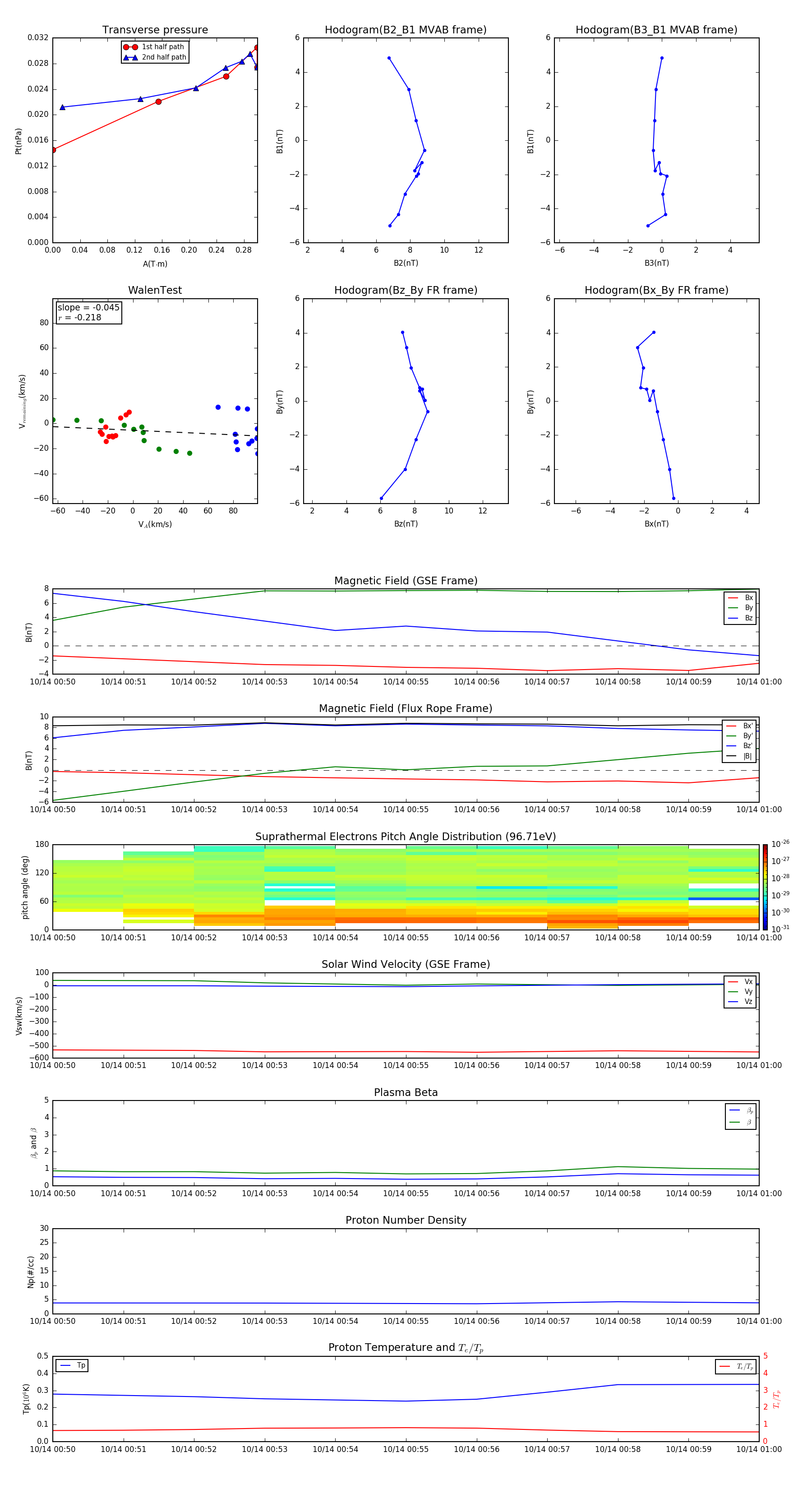This screenshot has height=1489, width=812.
Task: Select 'Vz' in the velocity legend
Action: click(x=740, y=1002)
